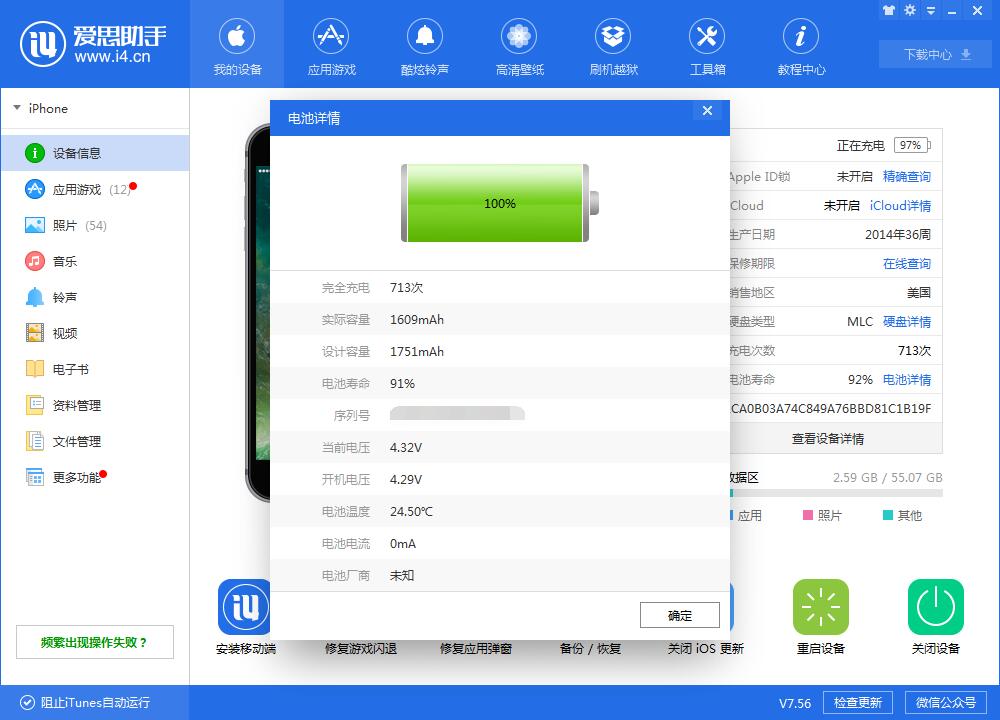The height and width of the screenshot is (720, 1000).
Task: Open the iCloud详情 link
Action: (x=902, y=205)
